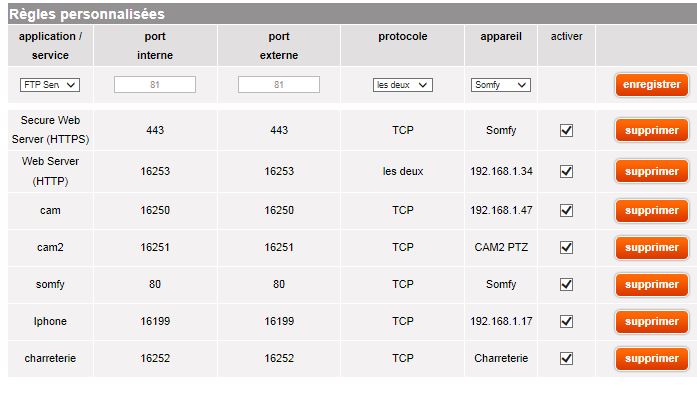Remove the cam2 port rule
Viewport: 697px width, 402px height.
tap(652, 247)
